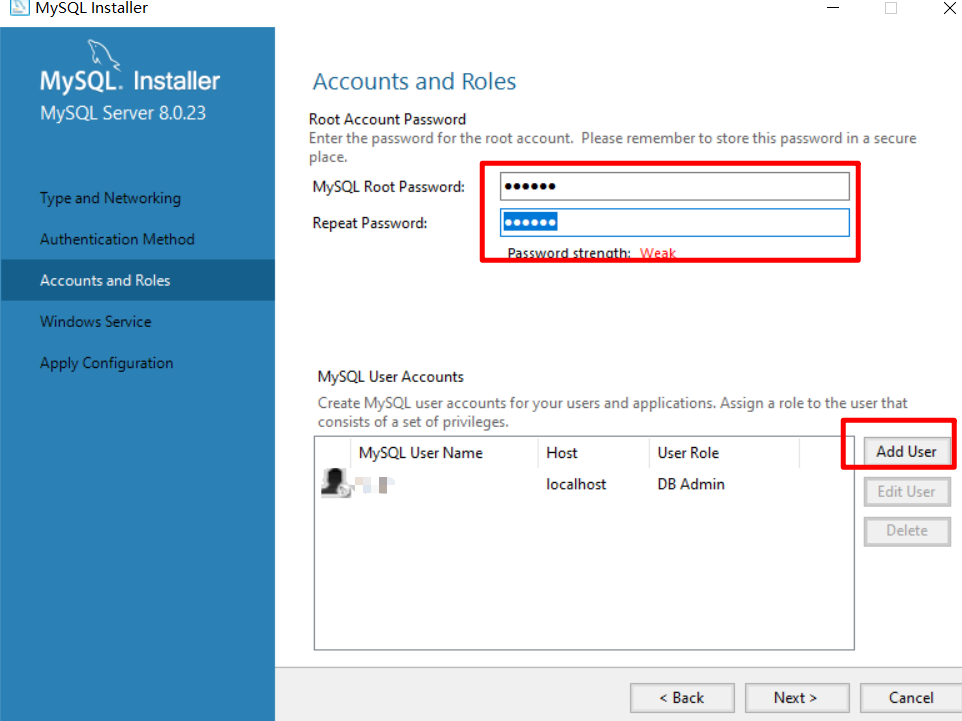Select the 'DB Admin' role cell
Screen dimensions: 962x721
point(691,484)
